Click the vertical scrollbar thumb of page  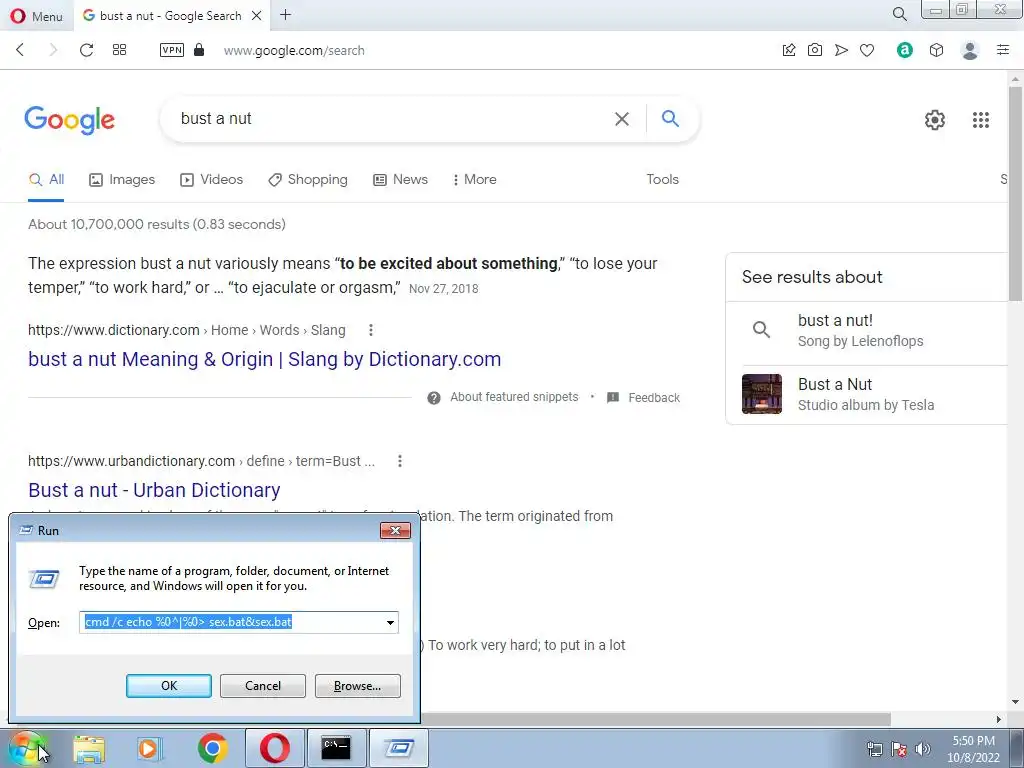(1015, 193)
